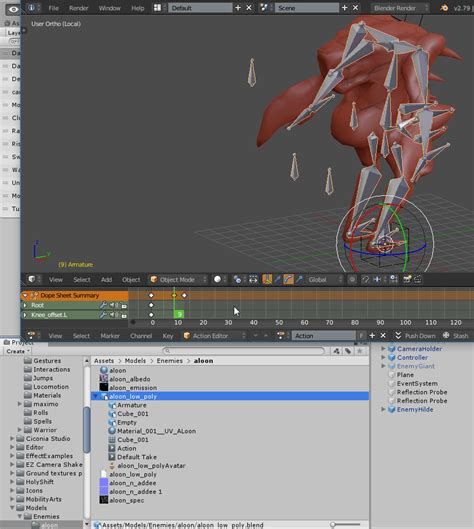Image resolution: width=474 pixels, height=529 pixels.
Task: Click the folder tree vertical scrollbar
Action: point(86,430)
